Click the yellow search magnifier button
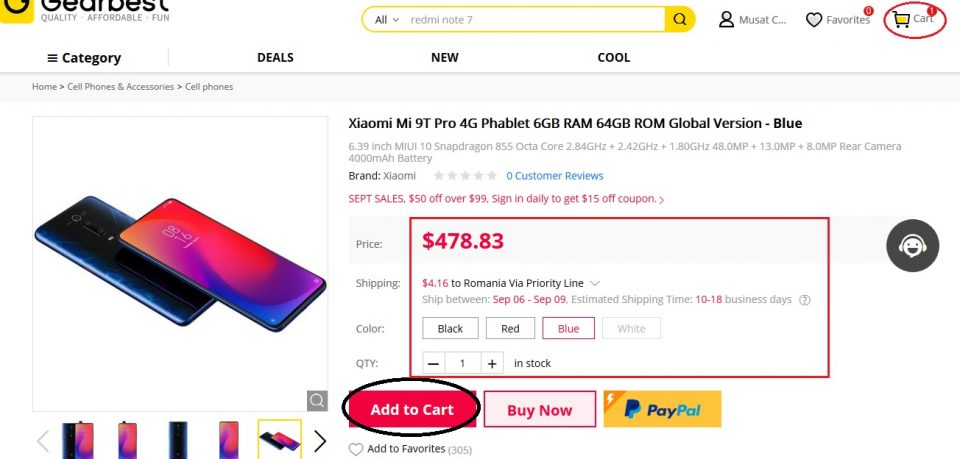The height and width of the screenshot is (459, 960). 679,20
